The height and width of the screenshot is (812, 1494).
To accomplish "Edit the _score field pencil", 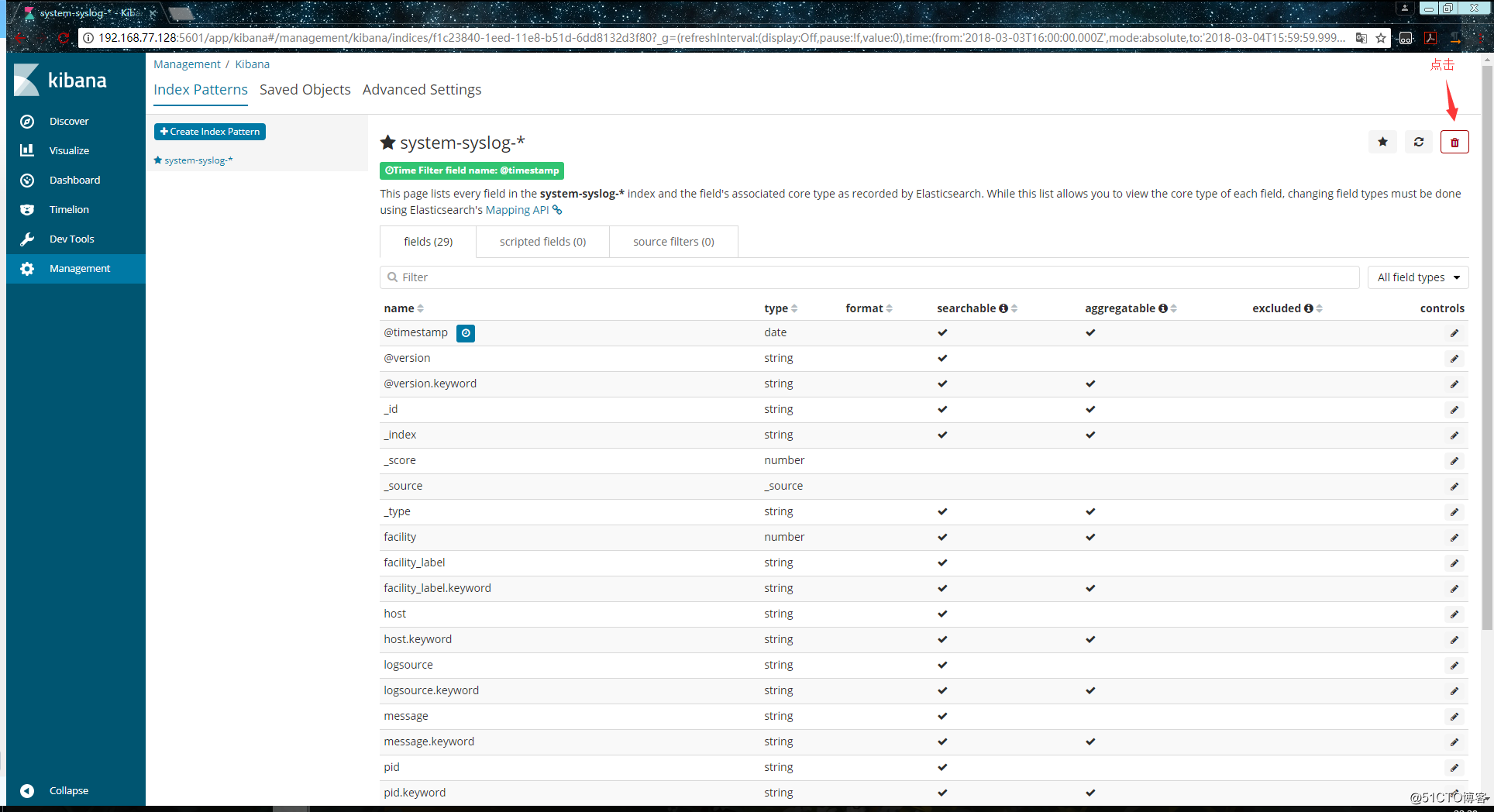I will point(1454,461).
